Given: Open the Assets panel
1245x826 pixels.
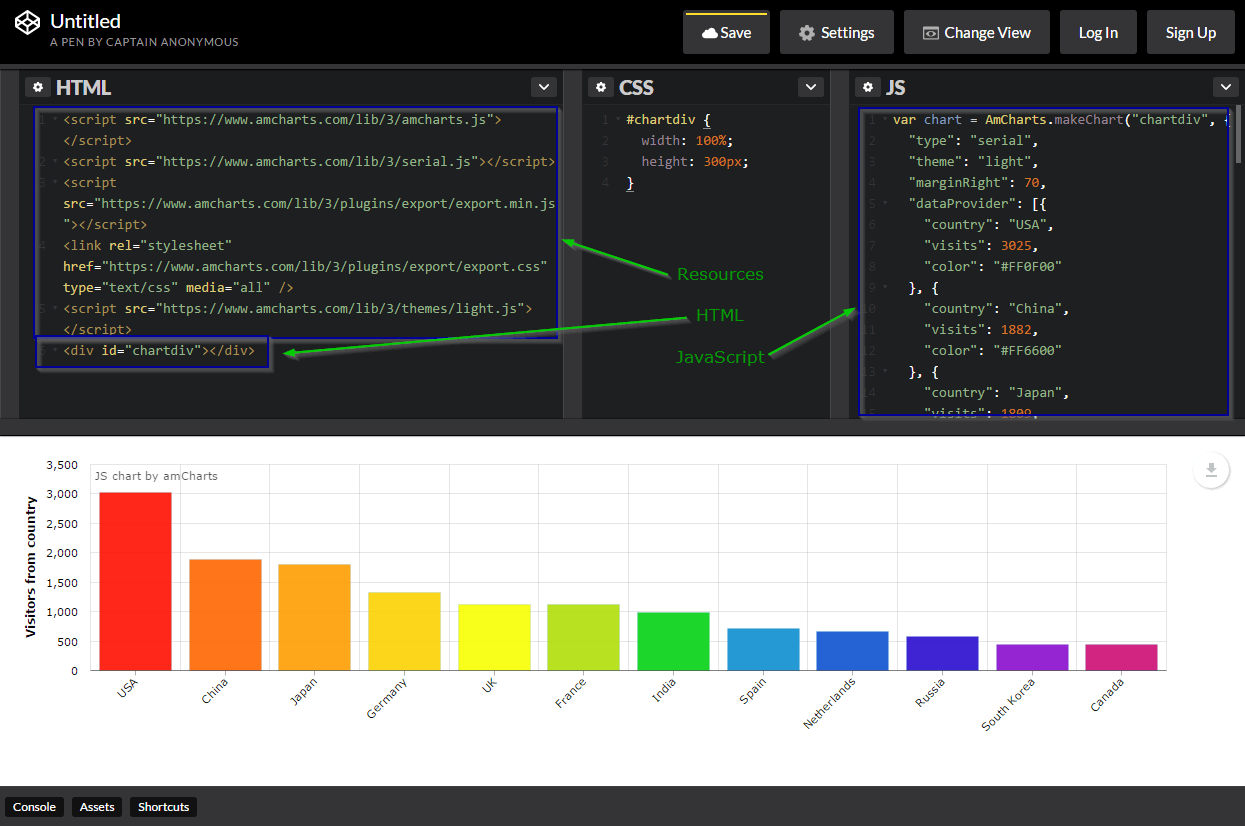Looking at the screenshot, I should tap(97, 807).
